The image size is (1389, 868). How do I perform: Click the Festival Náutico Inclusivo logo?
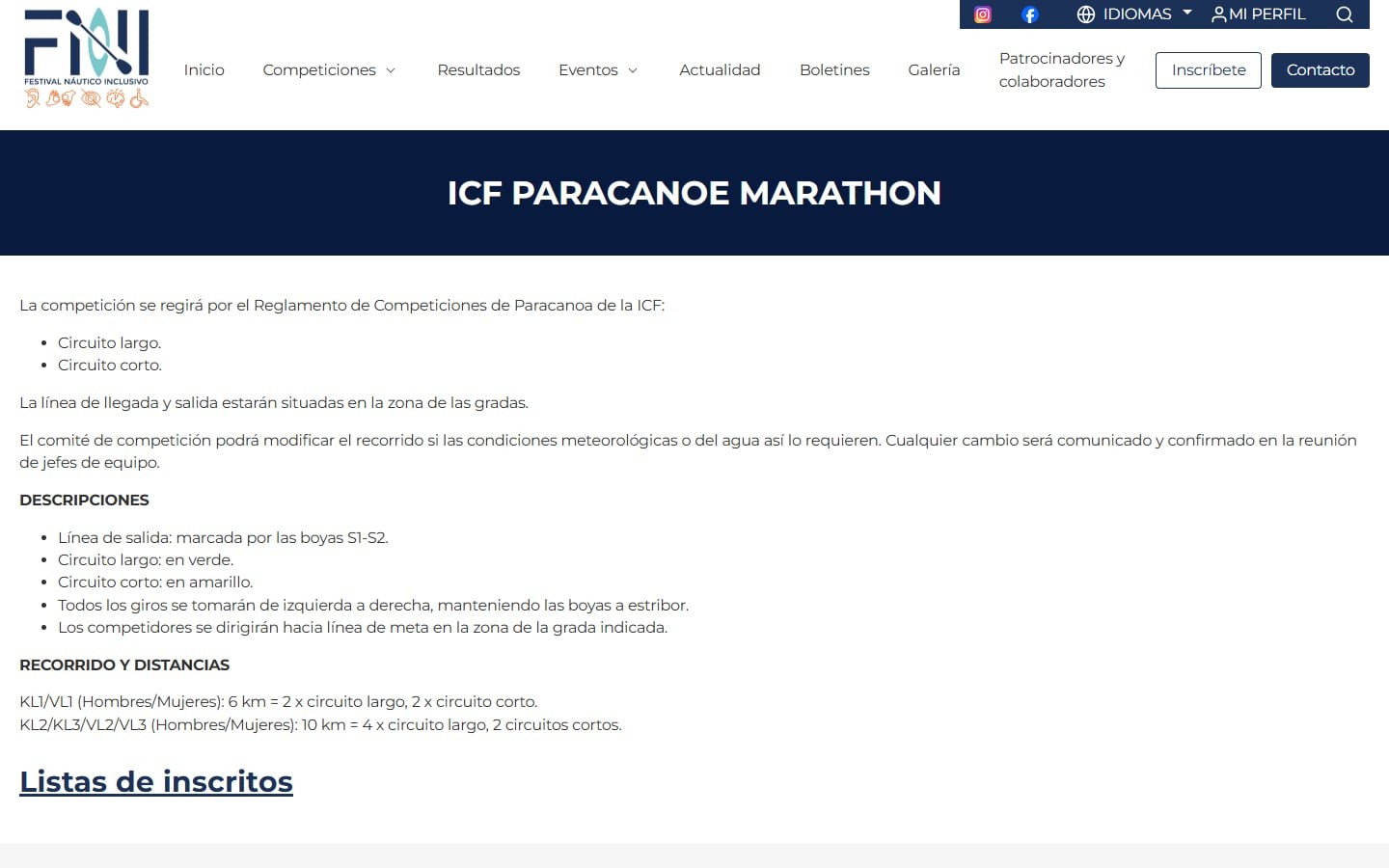[x=87, y=59]
